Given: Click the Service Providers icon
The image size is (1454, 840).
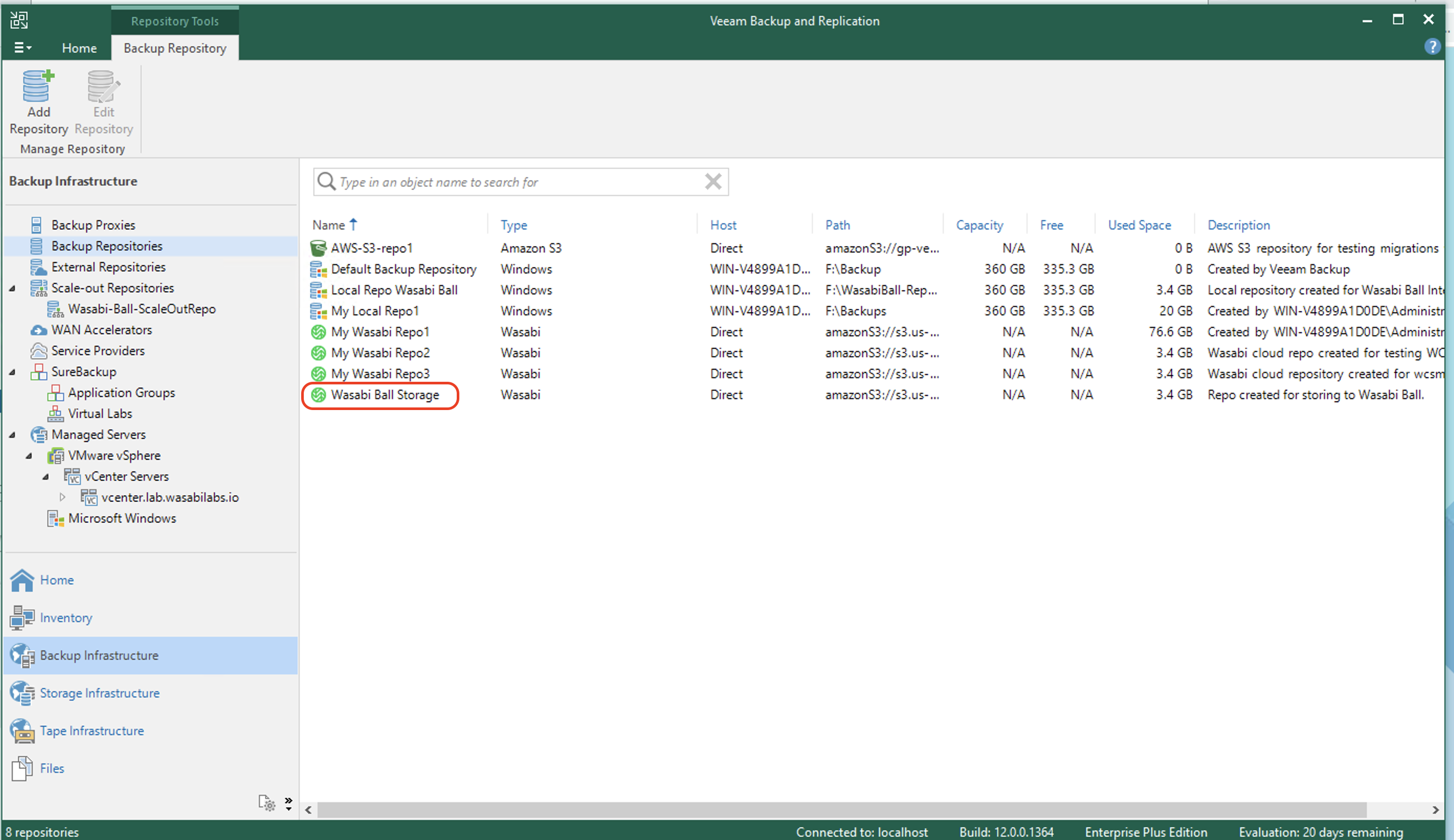Looking at the screenshot, I should [38, 351].
